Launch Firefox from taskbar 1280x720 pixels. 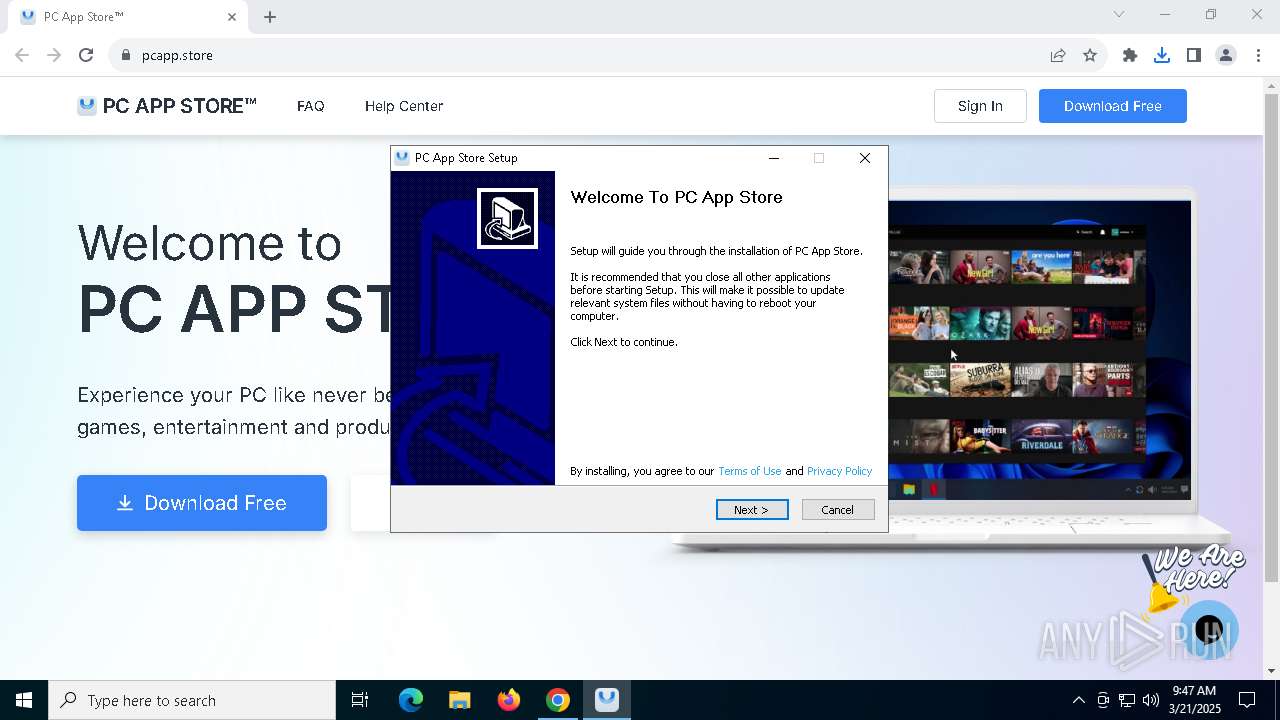point(509,700)
